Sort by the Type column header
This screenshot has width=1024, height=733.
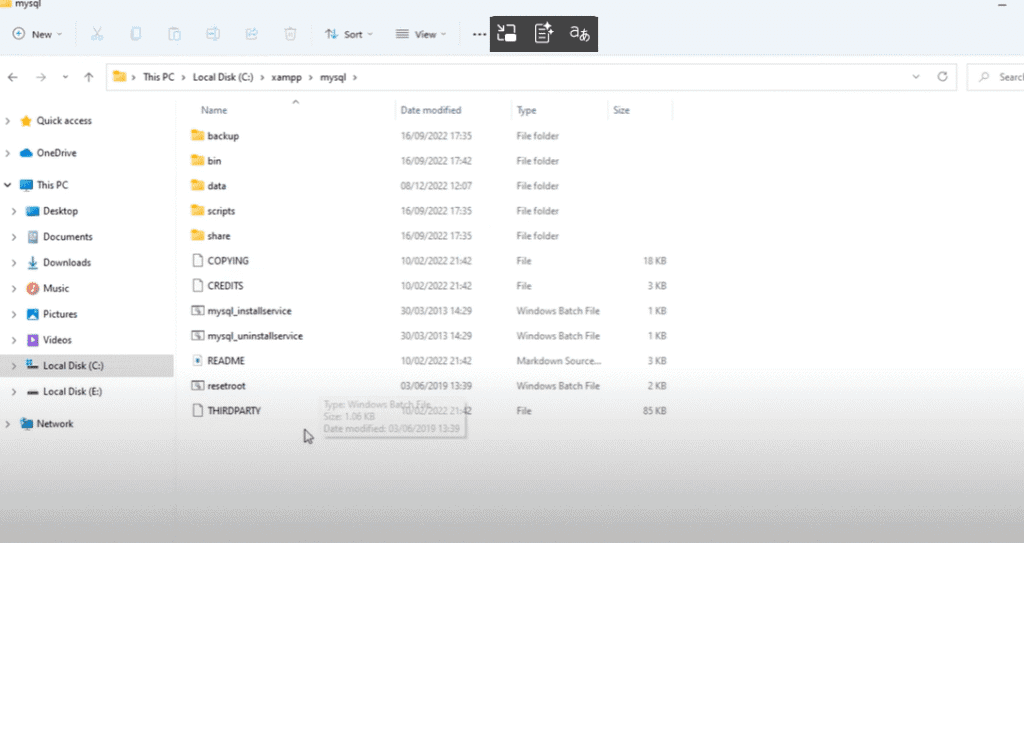[526, 110]
